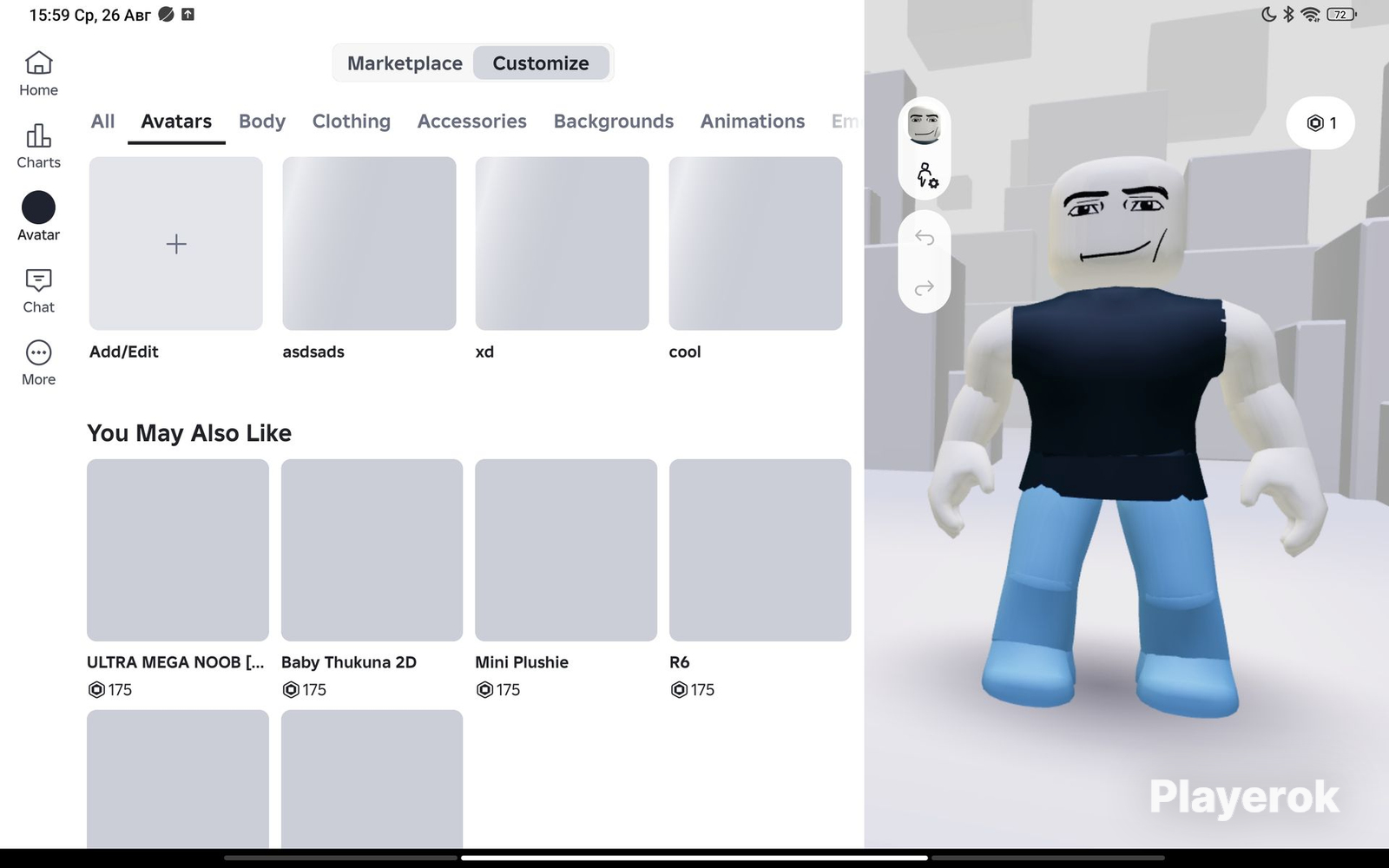Switch to the Clothing tab
The width and height of the screenshot is (1389, 868).
pyautogui.click(x=352, y=122)
